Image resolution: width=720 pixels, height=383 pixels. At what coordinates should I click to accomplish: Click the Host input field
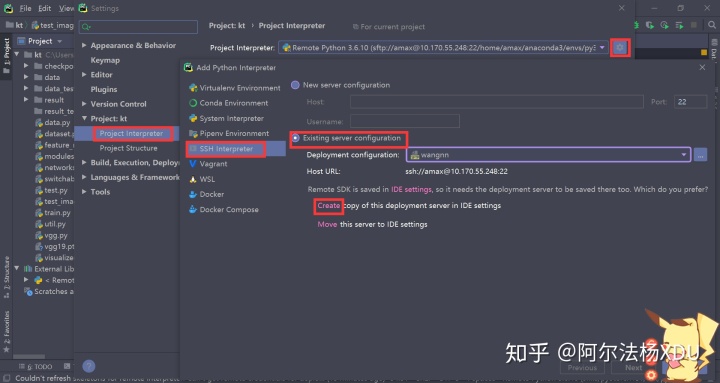tap(497, 101)
